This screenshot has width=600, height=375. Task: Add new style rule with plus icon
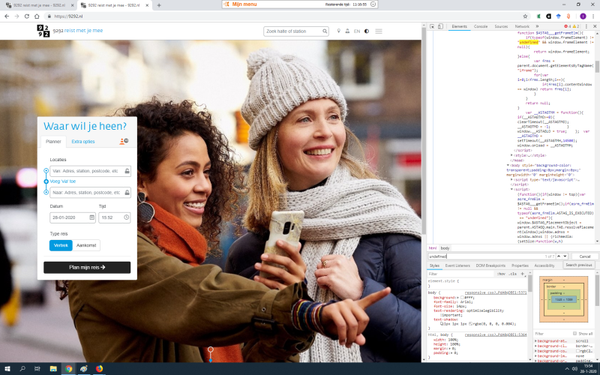[x=523, y=274]
